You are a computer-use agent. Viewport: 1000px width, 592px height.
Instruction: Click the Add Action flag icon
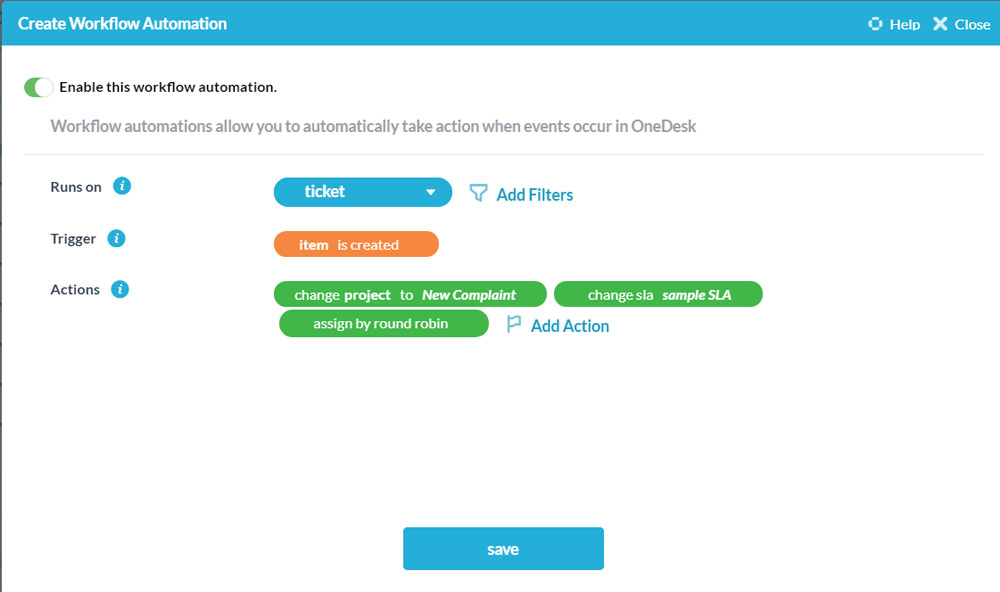click(x=514, y=324)
